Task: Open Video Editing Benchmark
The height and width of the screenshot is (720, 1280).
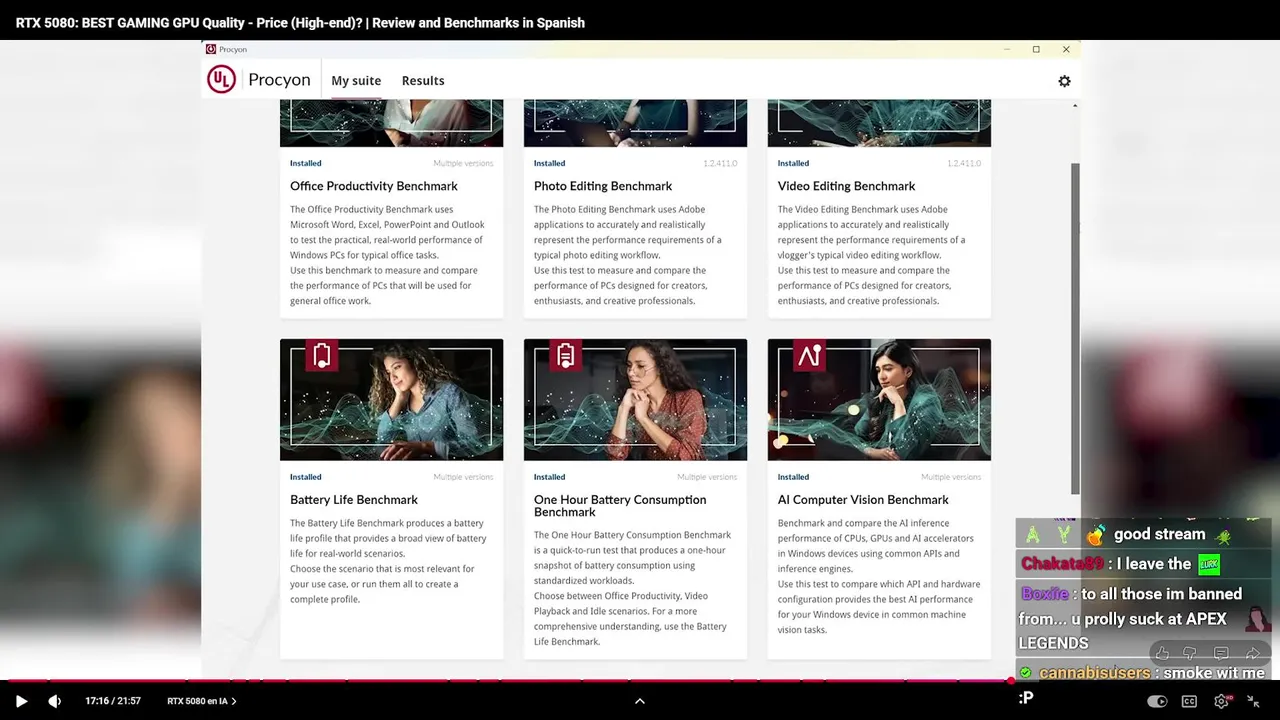Action: click(x=846, y=186)
